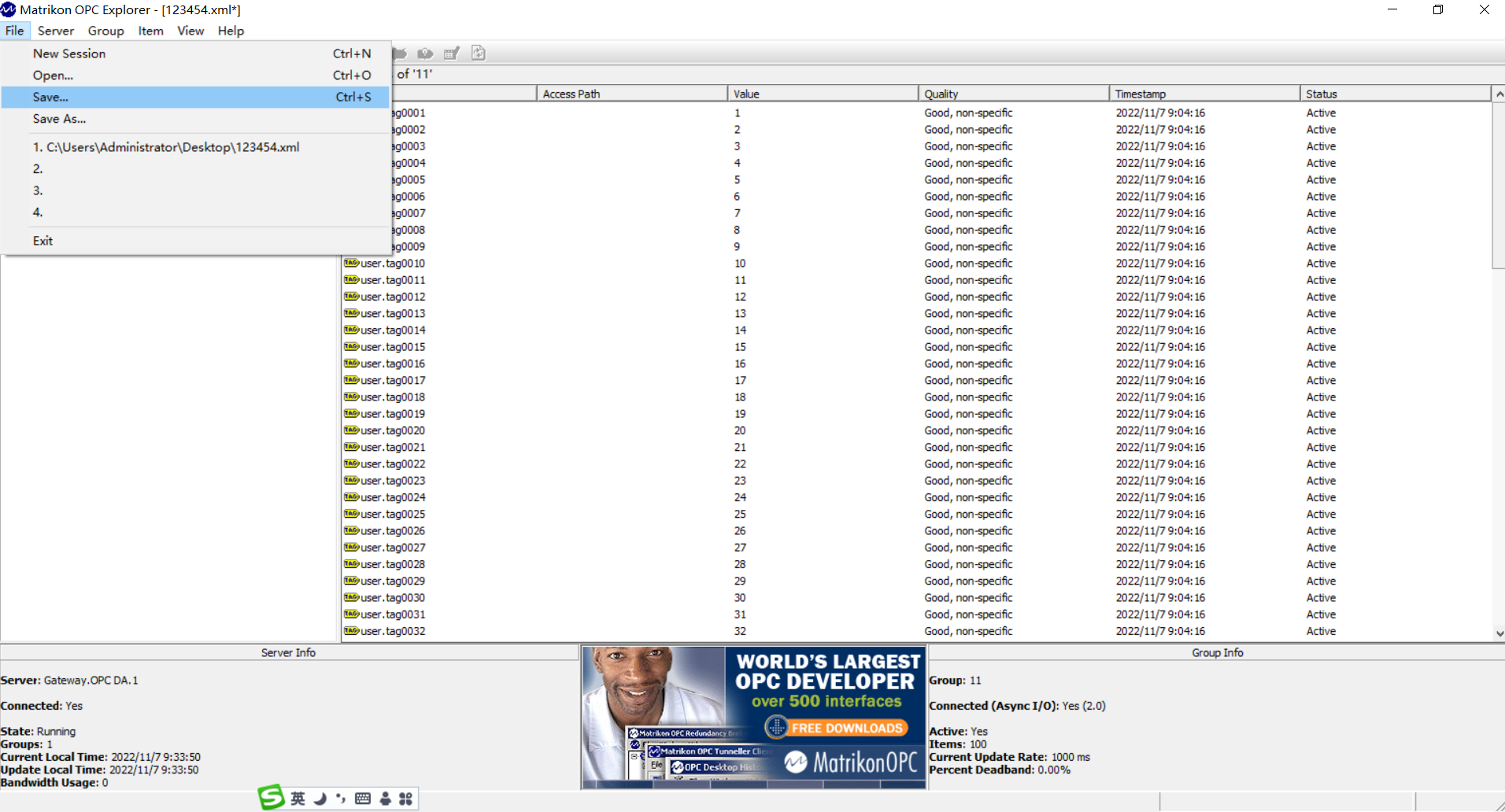Click the Sogou green S input method logo

[x=272, y=798]
